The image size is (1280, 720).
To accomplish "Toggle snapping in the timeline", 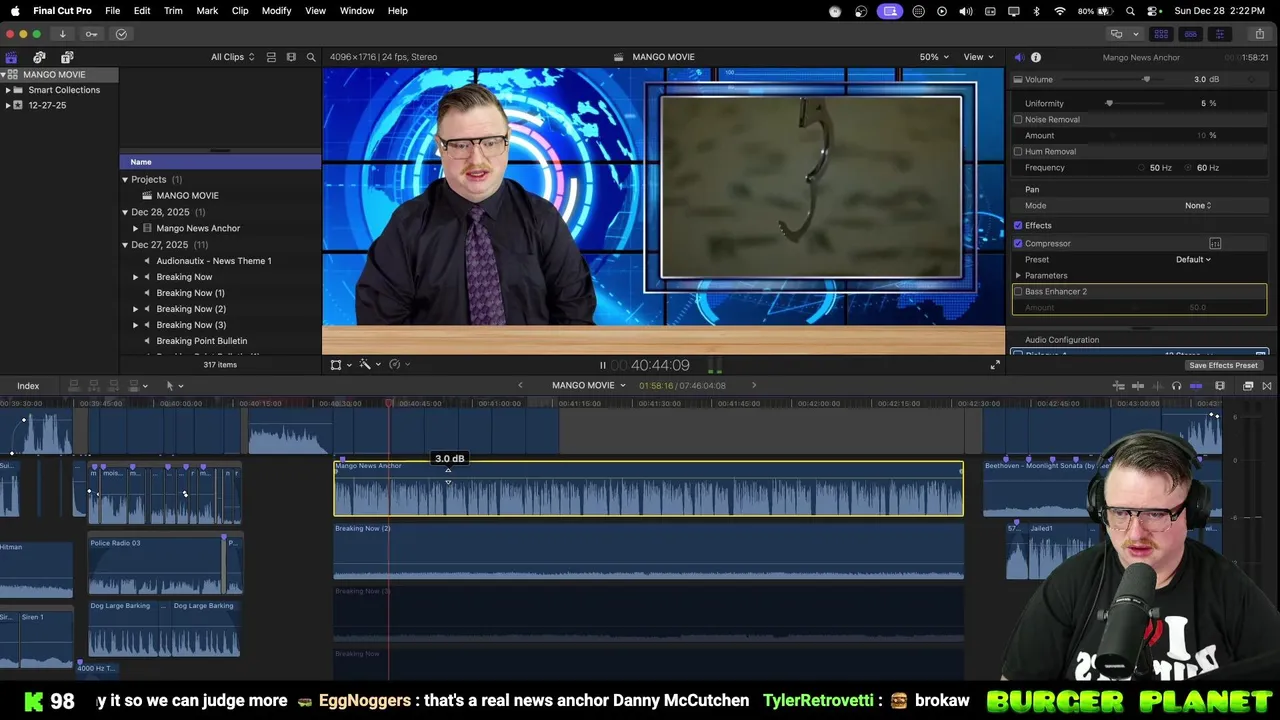I will click(1196, 385).
